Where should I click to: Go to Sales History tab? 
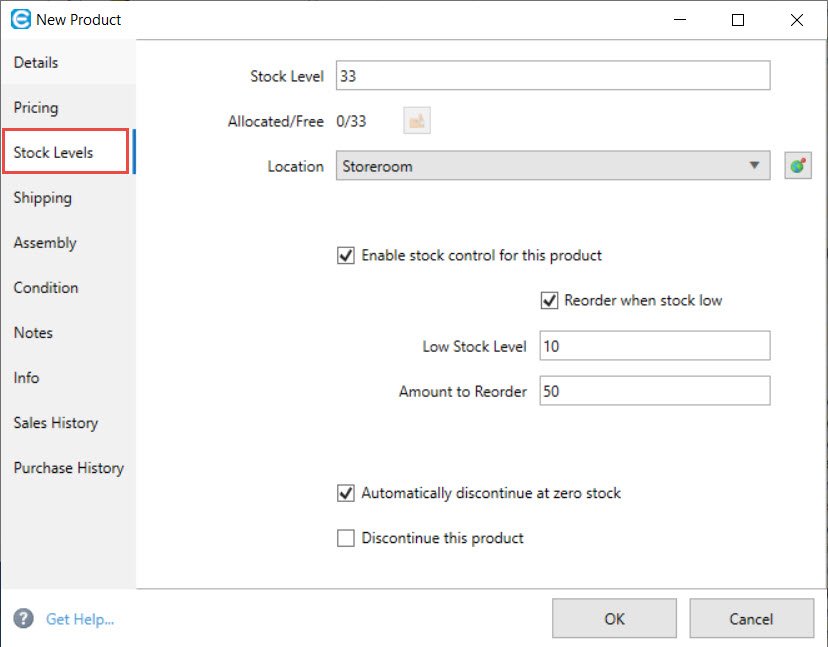point(55,423)
